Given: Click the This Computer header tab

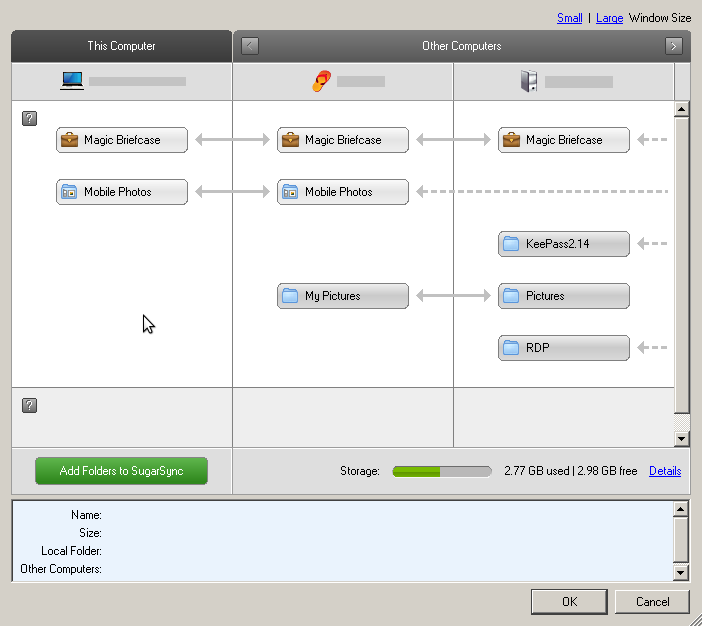Looking at the screenshot, I should point(121,46).
